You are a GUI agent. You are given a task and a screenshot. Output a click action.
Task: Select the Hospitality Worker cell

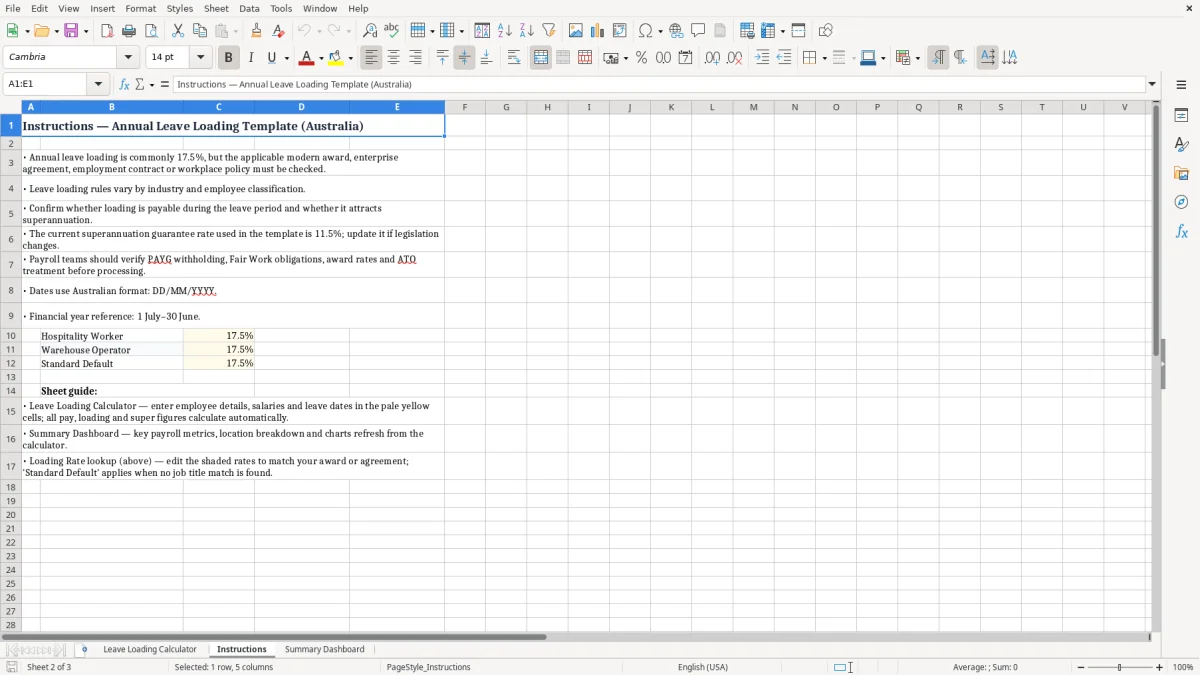coord(111,336)
